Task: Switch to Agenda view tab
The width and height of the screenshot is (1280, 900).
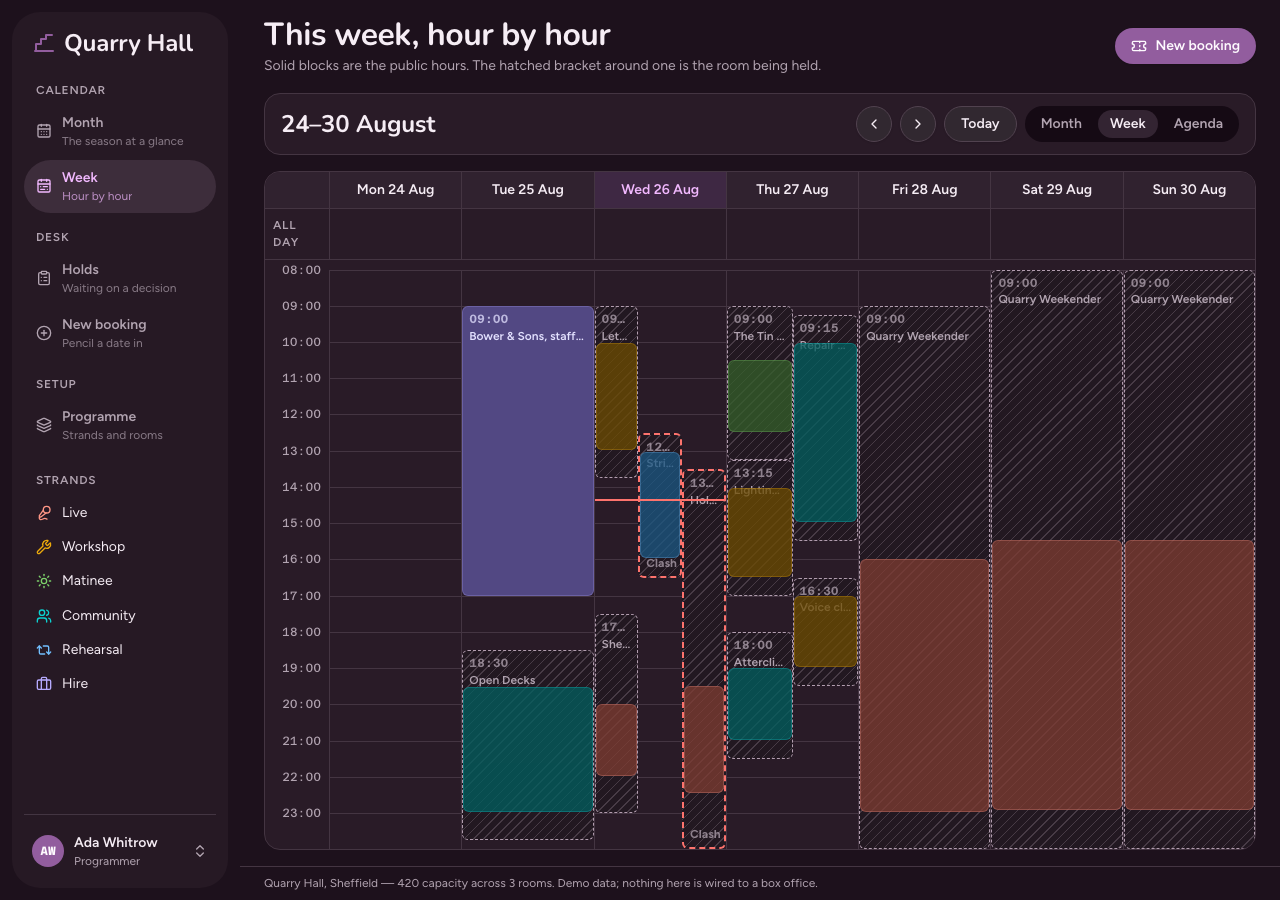Action: (1198, 124)
